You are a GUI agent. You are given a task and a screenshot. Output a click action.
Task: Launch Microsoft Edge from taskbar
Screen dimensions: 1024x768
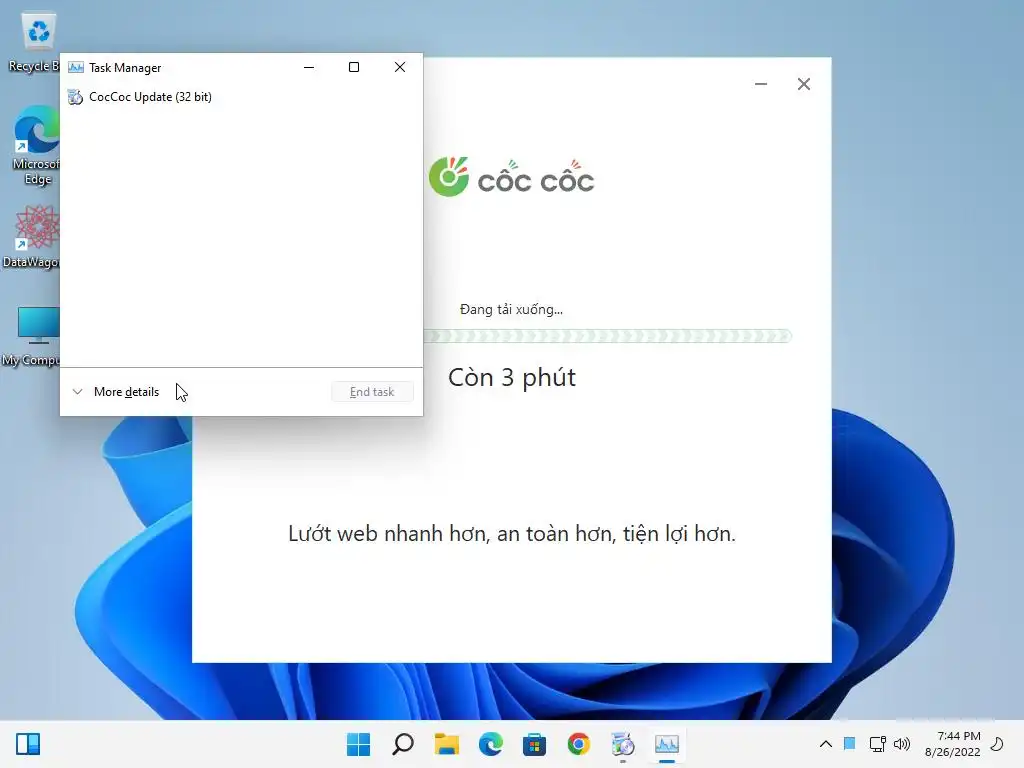pyautogui.click(x=490, y=744)
